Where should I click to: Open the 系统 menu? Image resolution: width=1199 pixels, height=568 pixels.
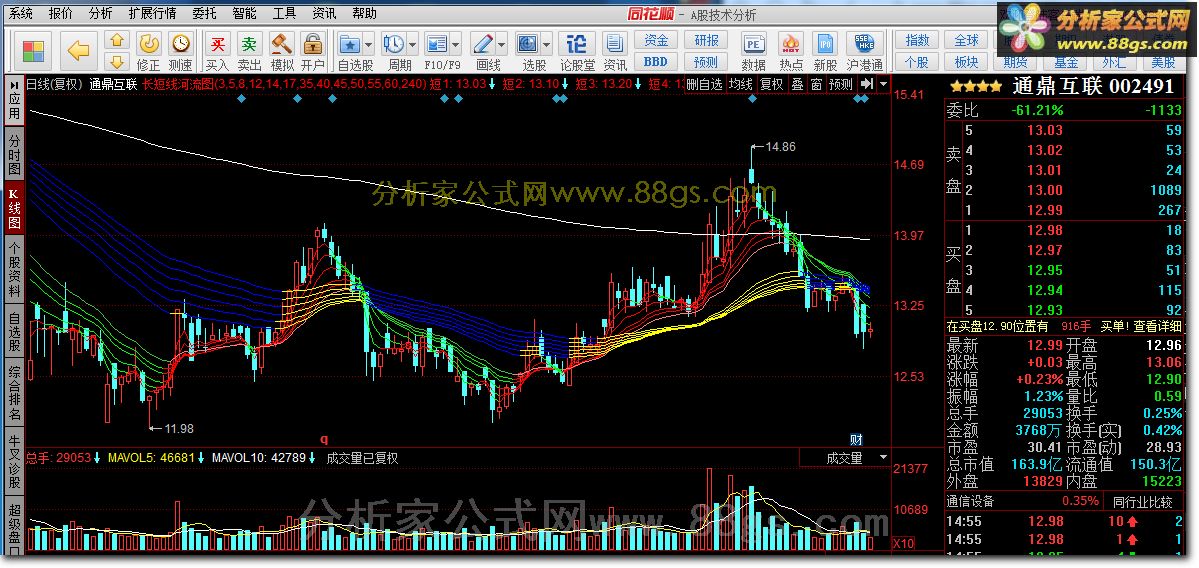tap(21, 13)
